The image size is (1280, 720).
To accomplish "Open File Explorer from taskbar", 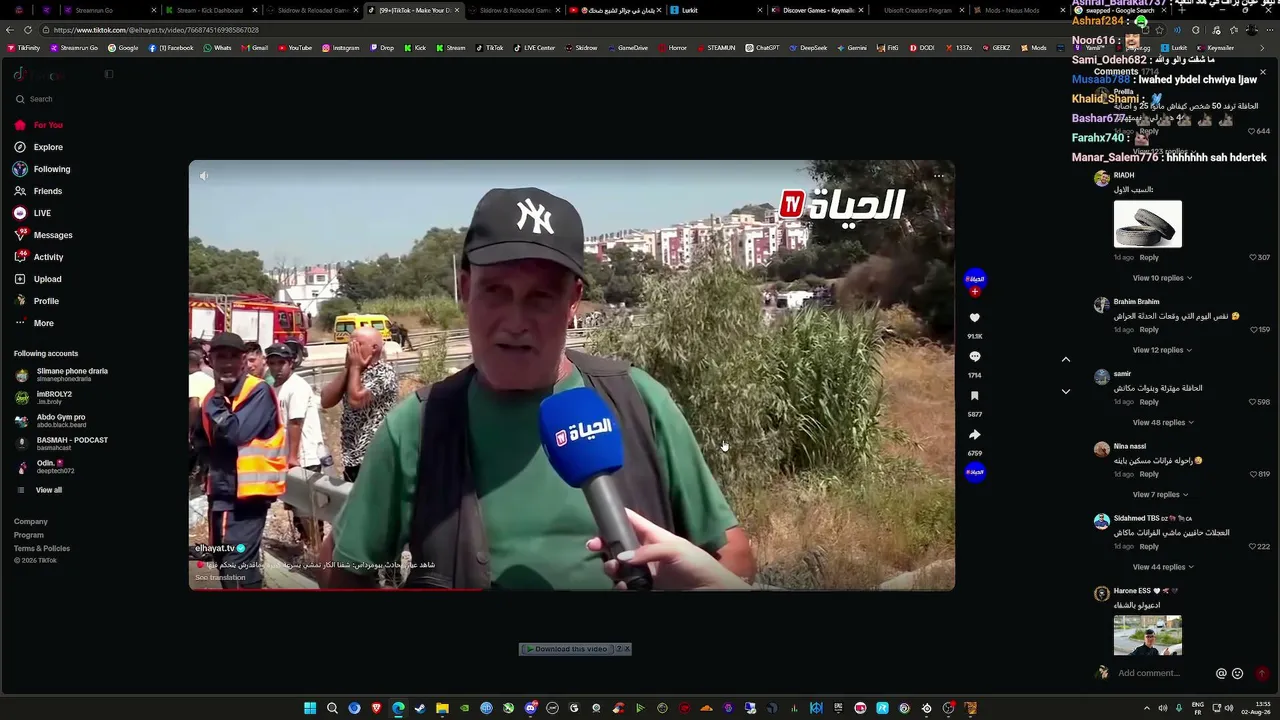I will tap(442, 708).
